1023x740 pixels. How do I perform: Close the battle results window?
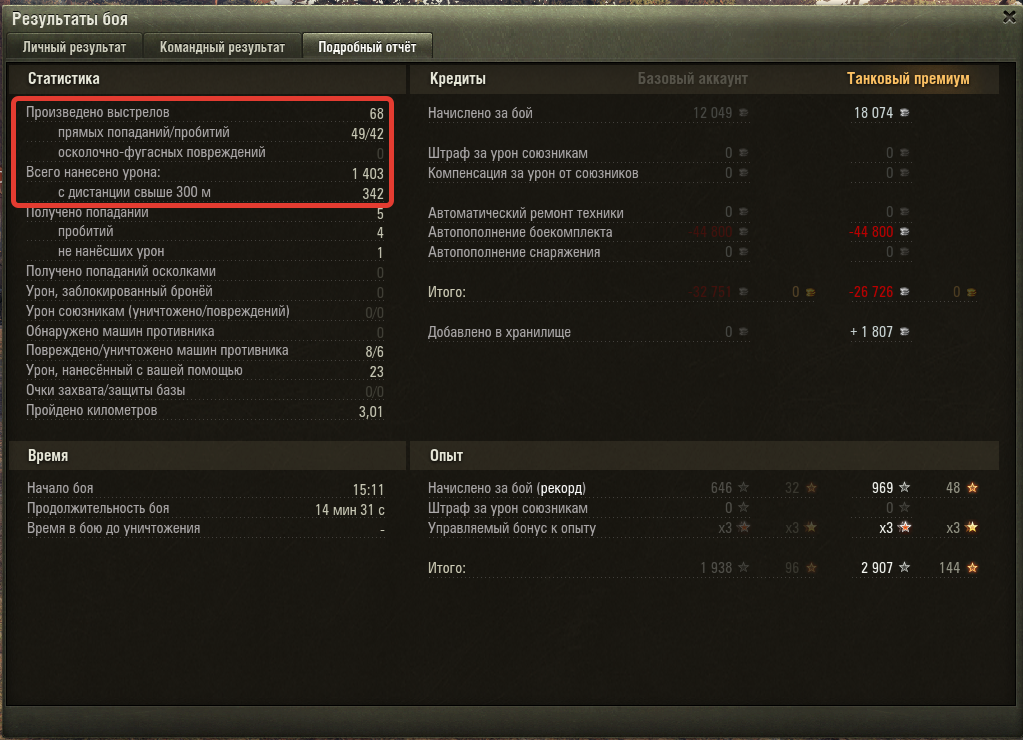(x=1009, y=17)
